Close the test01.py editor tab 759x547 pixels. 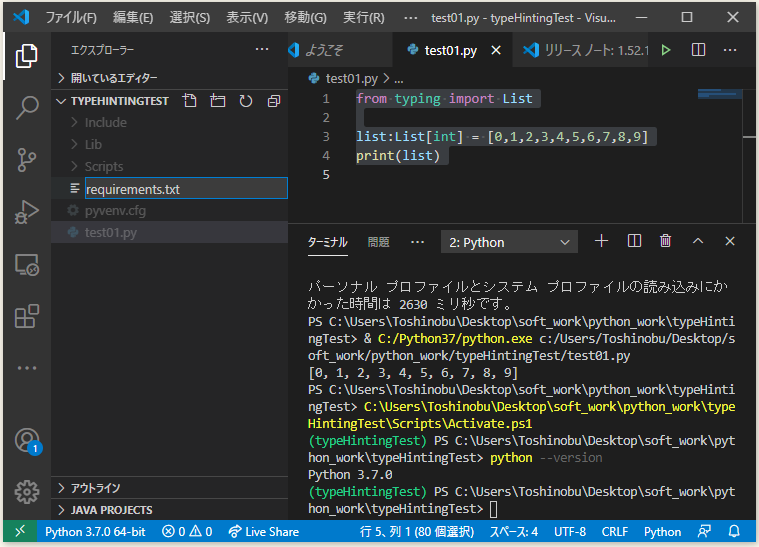(x=496, y=50)
